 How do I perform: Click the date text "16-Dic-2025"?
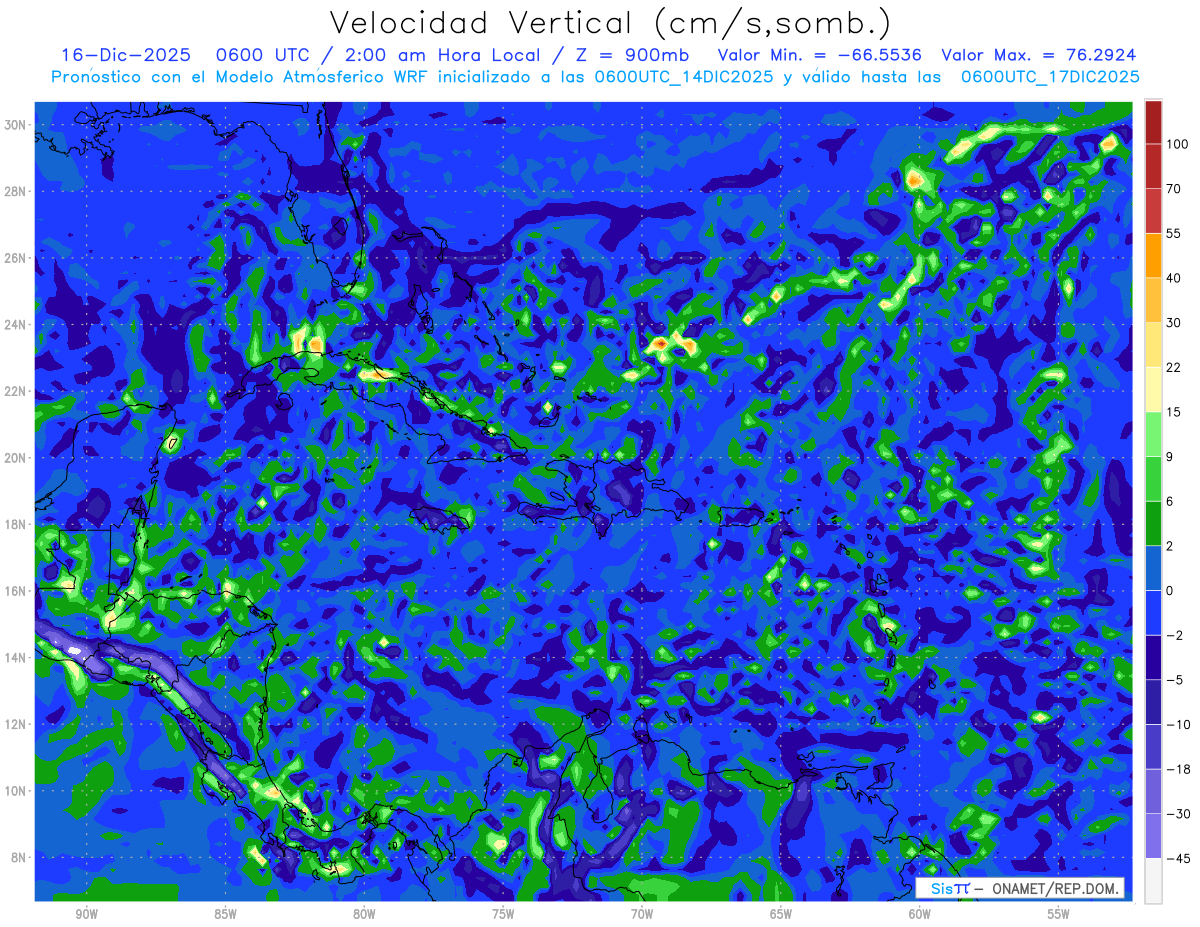point(125,55)
